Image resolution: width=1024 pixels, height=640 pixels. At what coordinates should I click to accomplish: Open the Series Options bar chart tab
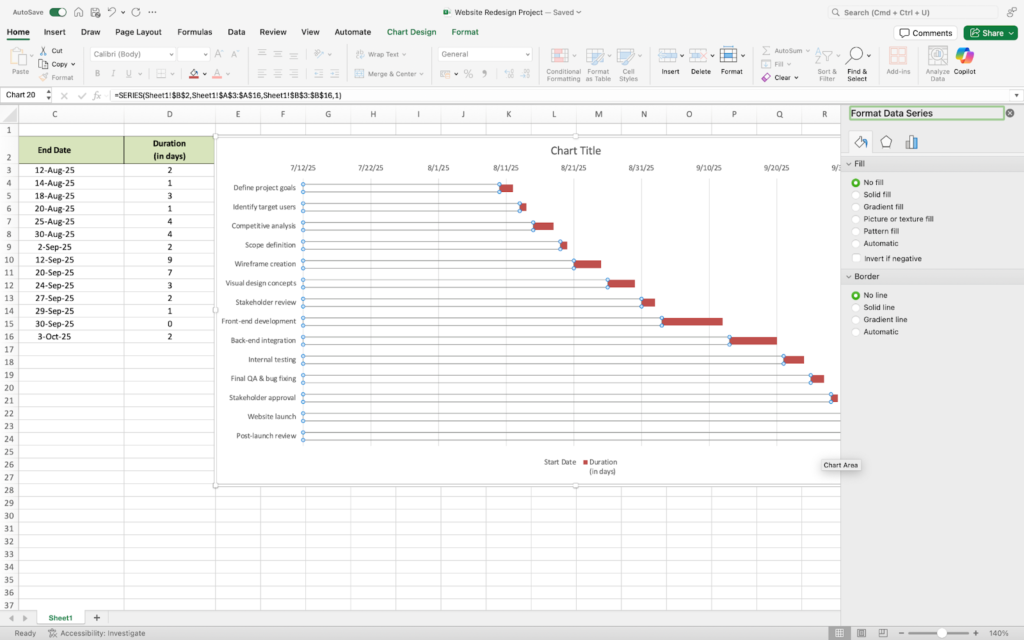(911, 142)
